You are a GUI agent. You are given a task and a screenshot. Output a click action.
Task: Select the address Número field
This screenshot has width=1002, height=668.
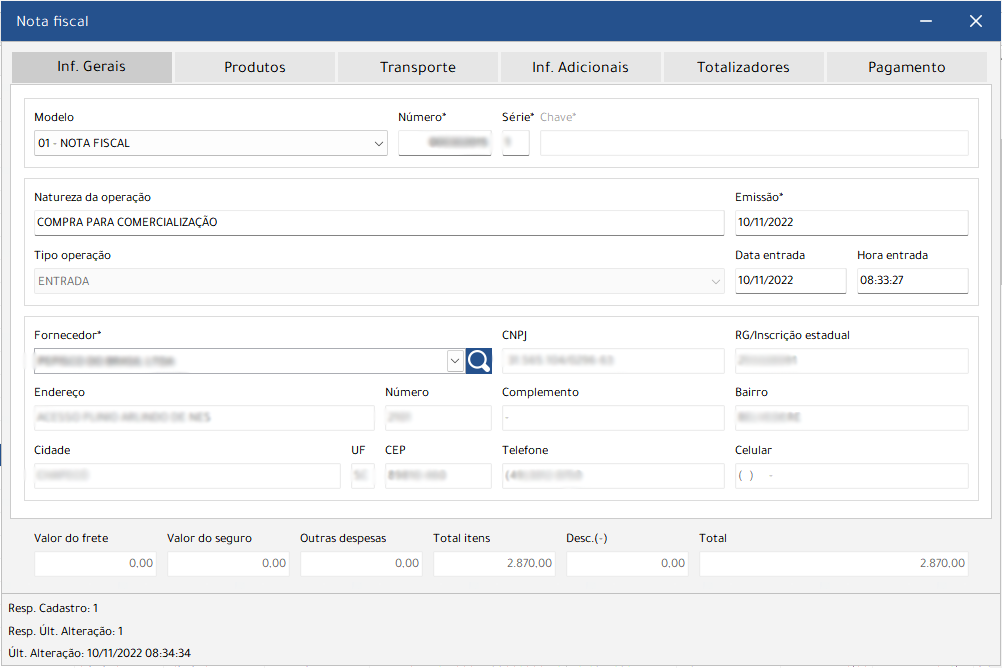(438, 418)
